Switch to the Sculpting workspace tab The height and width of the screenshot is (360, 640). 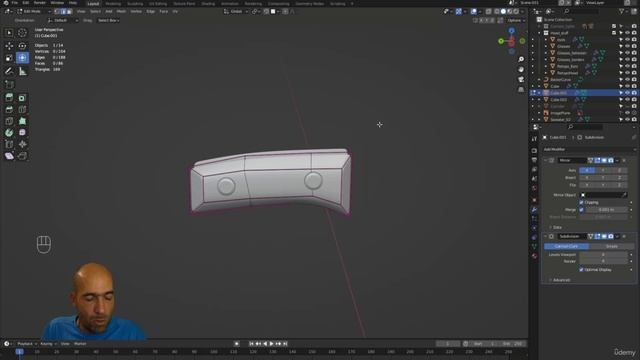135,4
